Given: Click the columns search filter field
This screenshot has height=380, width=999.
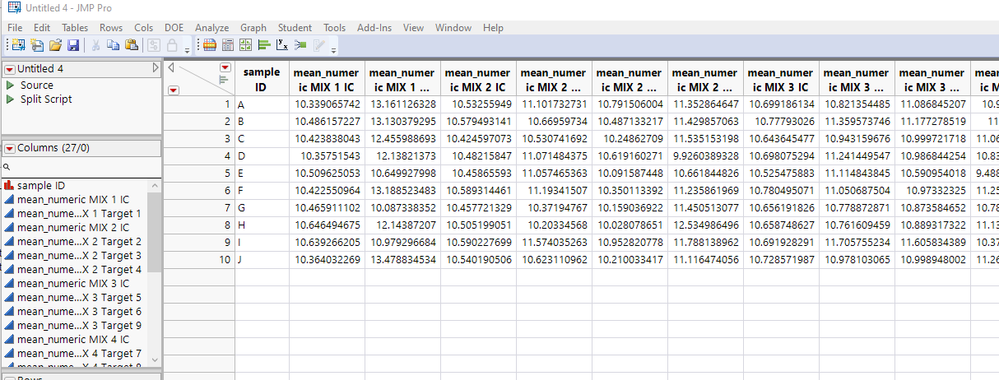Looking at the screenshot, I should (x=82, y=167).
